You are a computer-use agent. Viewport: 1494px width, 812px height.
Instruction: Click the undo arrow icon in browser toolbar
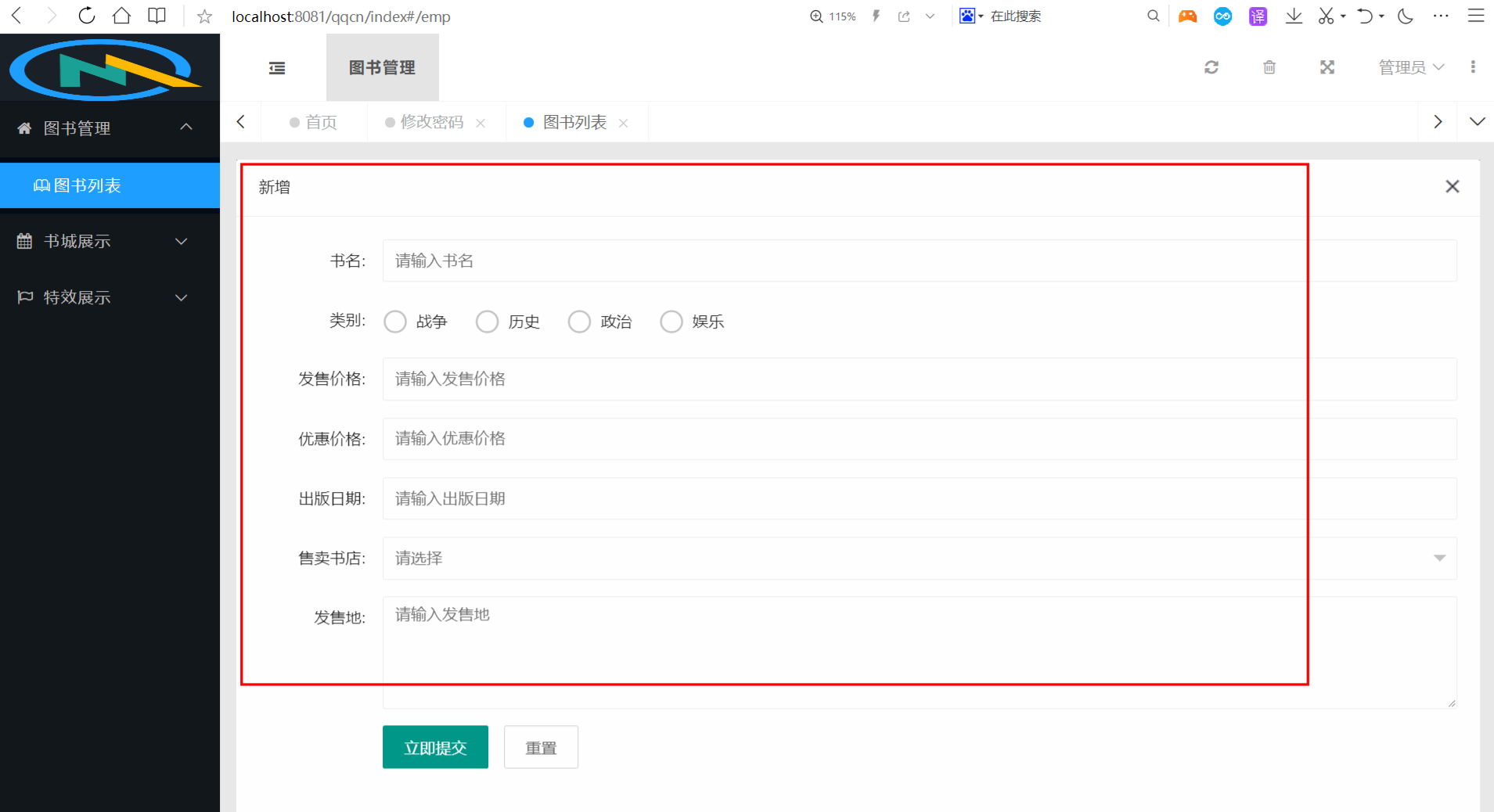pyautogui.click(x=1365, y=16)
